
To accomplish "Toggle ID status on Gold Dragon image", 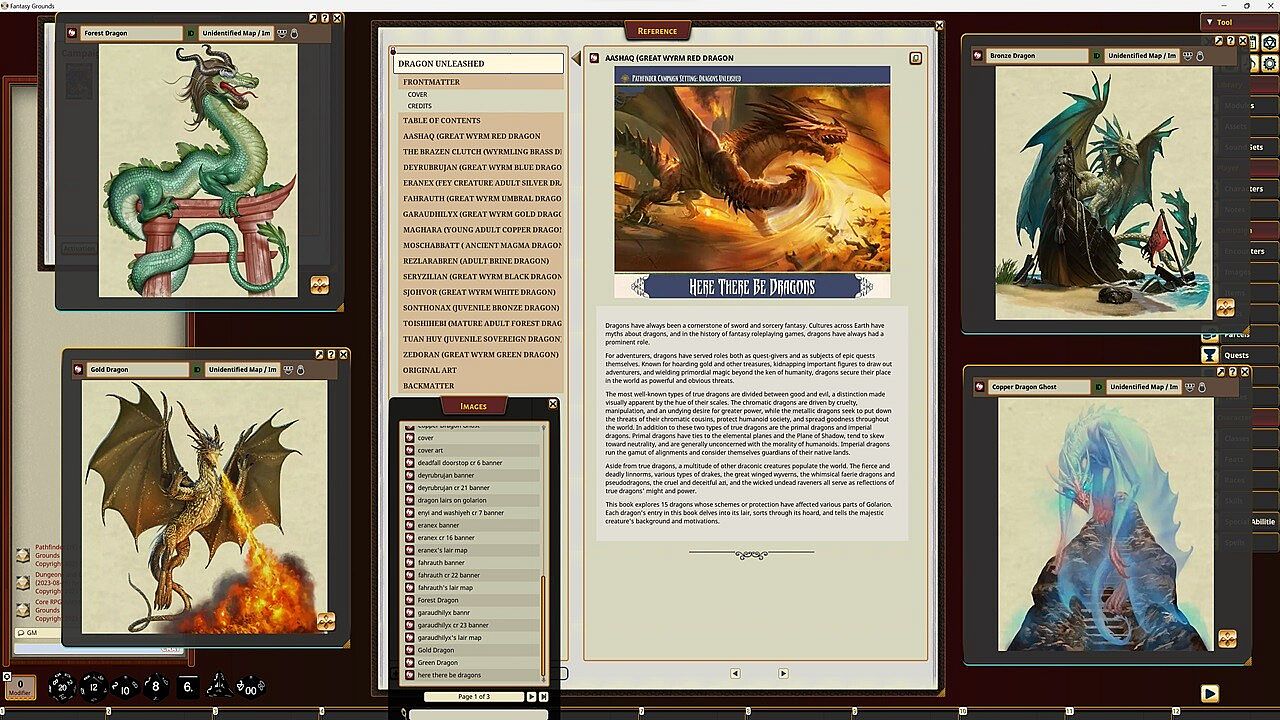I will pyautogui.click(x=197, y=369).
